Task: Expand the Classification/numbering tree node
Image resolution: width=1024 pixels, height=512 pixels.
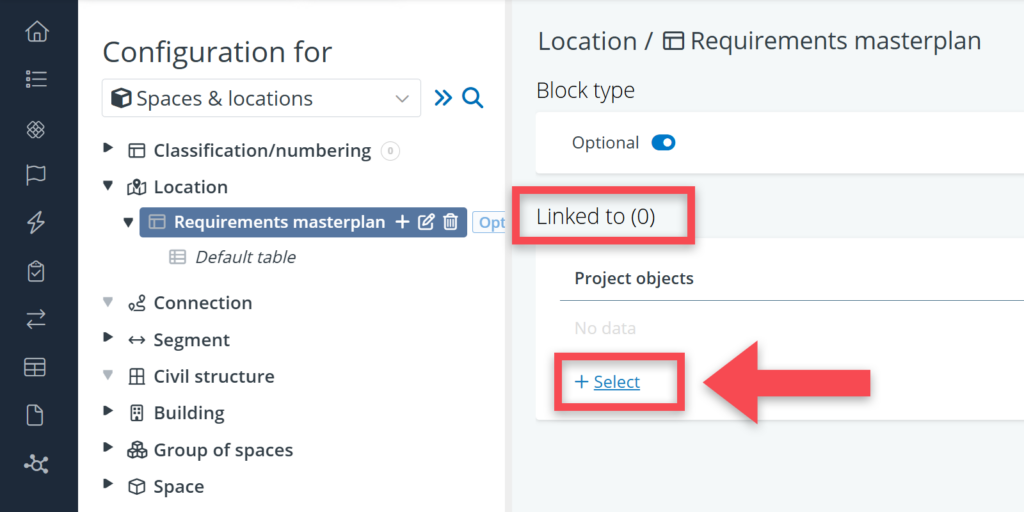Action: click(x=109, y=150)
